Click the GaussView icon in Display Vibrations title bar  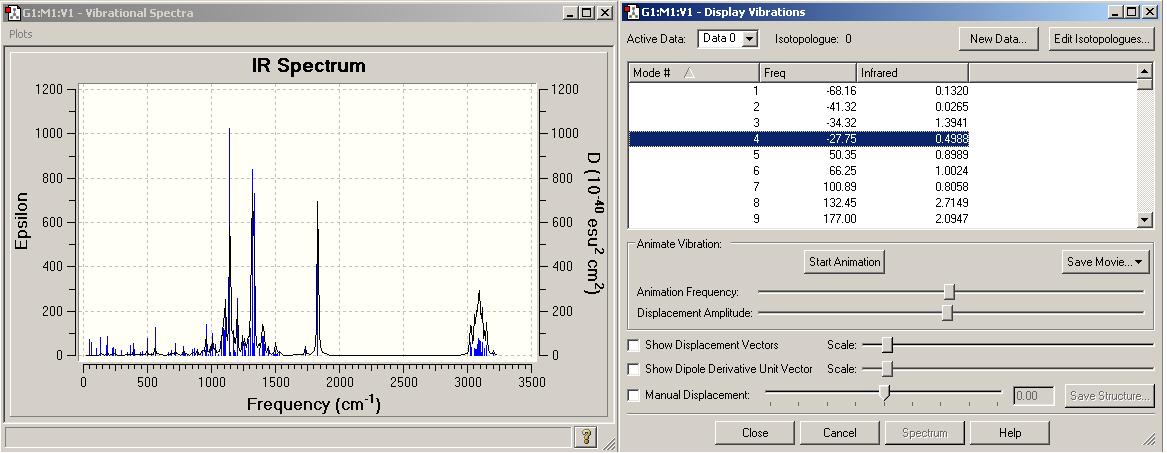coord(632,12)
